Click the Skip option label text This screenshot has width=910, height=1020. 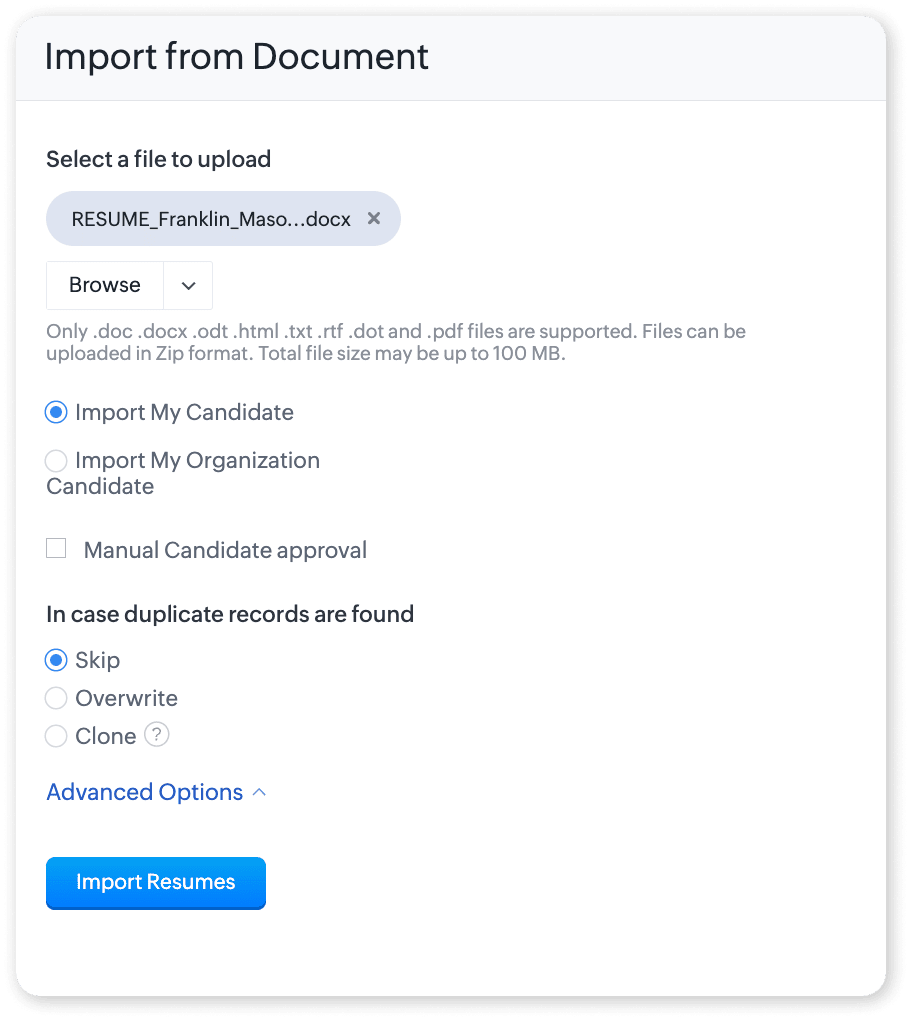[98, 660]
